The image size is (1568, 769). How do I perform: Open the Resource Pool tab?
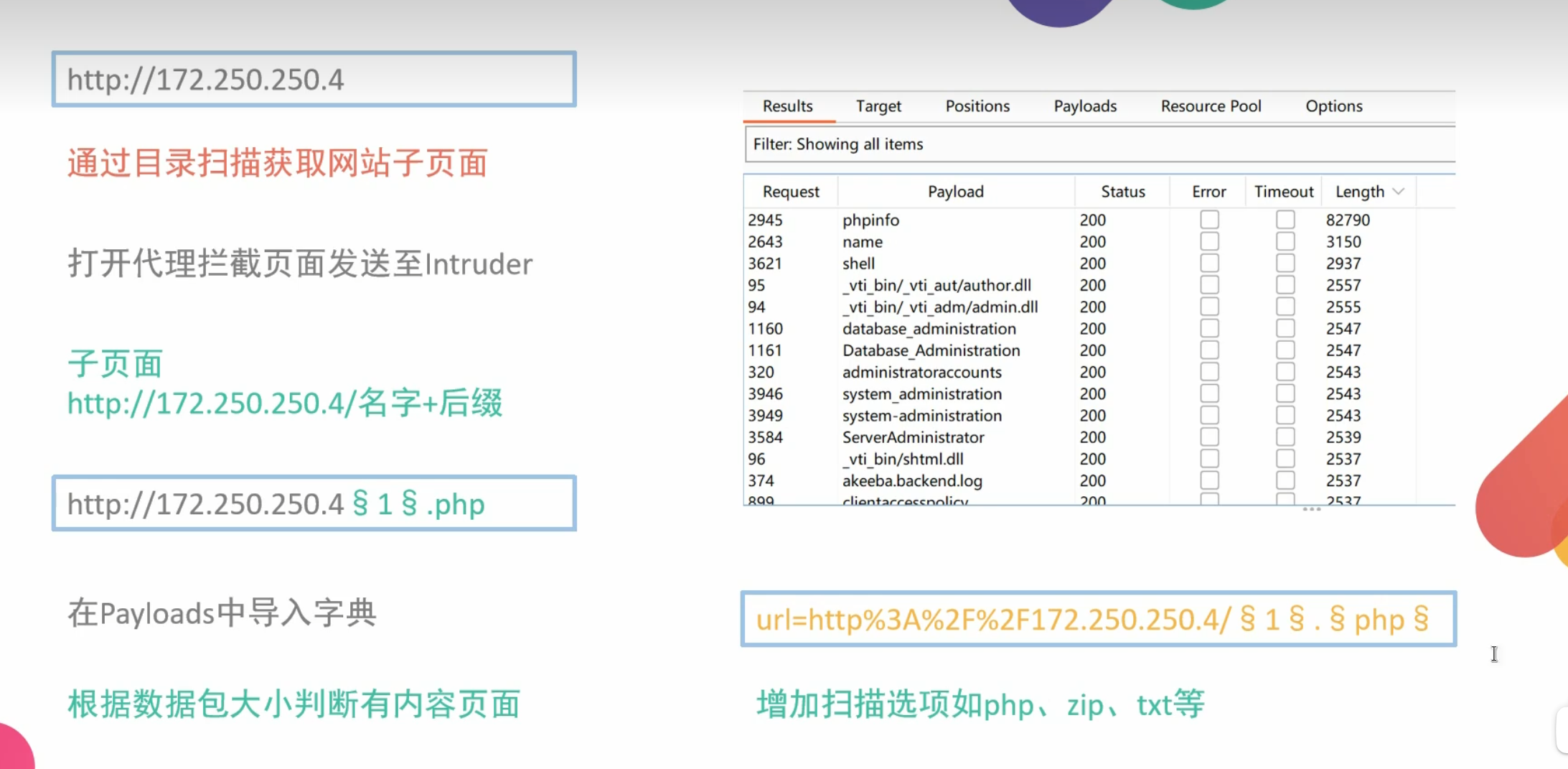[1210, 106]
